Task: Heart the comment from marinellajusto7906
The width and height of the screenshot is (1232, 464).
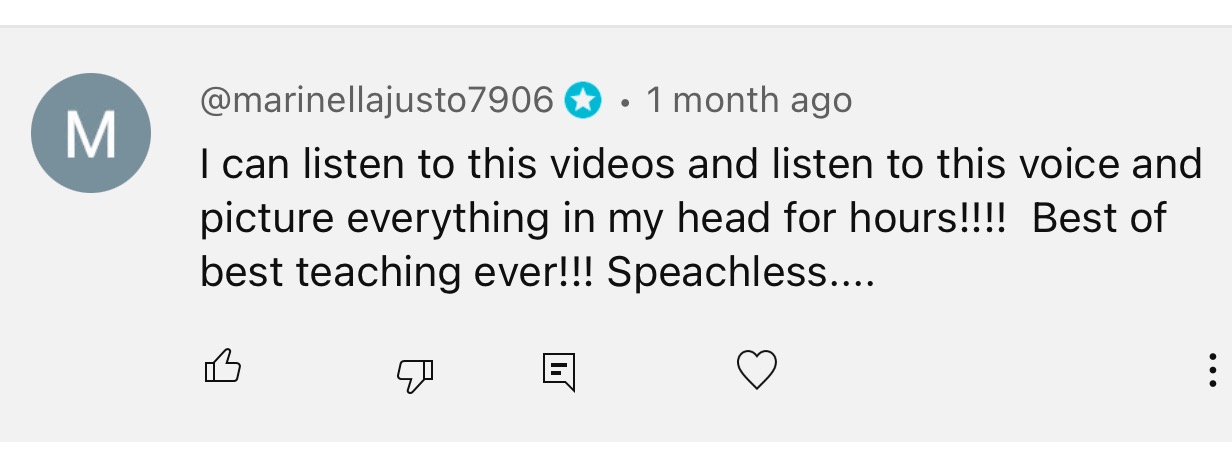Action: (x=757, y=371)
